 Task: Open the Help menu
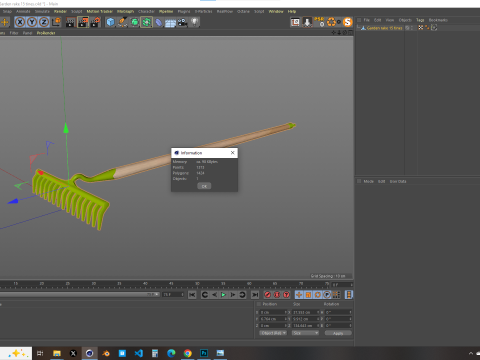click(x=292, y=11)
